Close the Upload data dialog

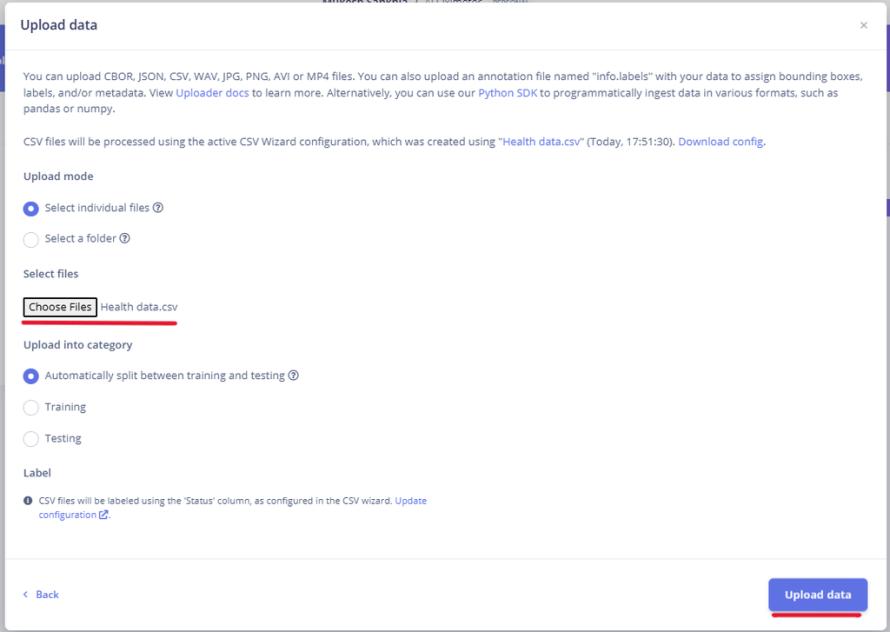tap(863, 26)
